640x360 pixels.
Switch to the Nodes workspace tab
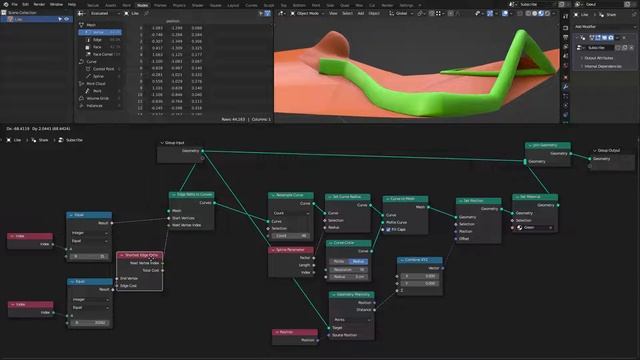coord(142,5)
